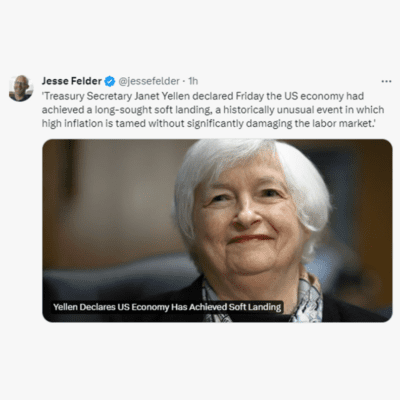Click the blue verified badge icon

[x=110, y=81]
